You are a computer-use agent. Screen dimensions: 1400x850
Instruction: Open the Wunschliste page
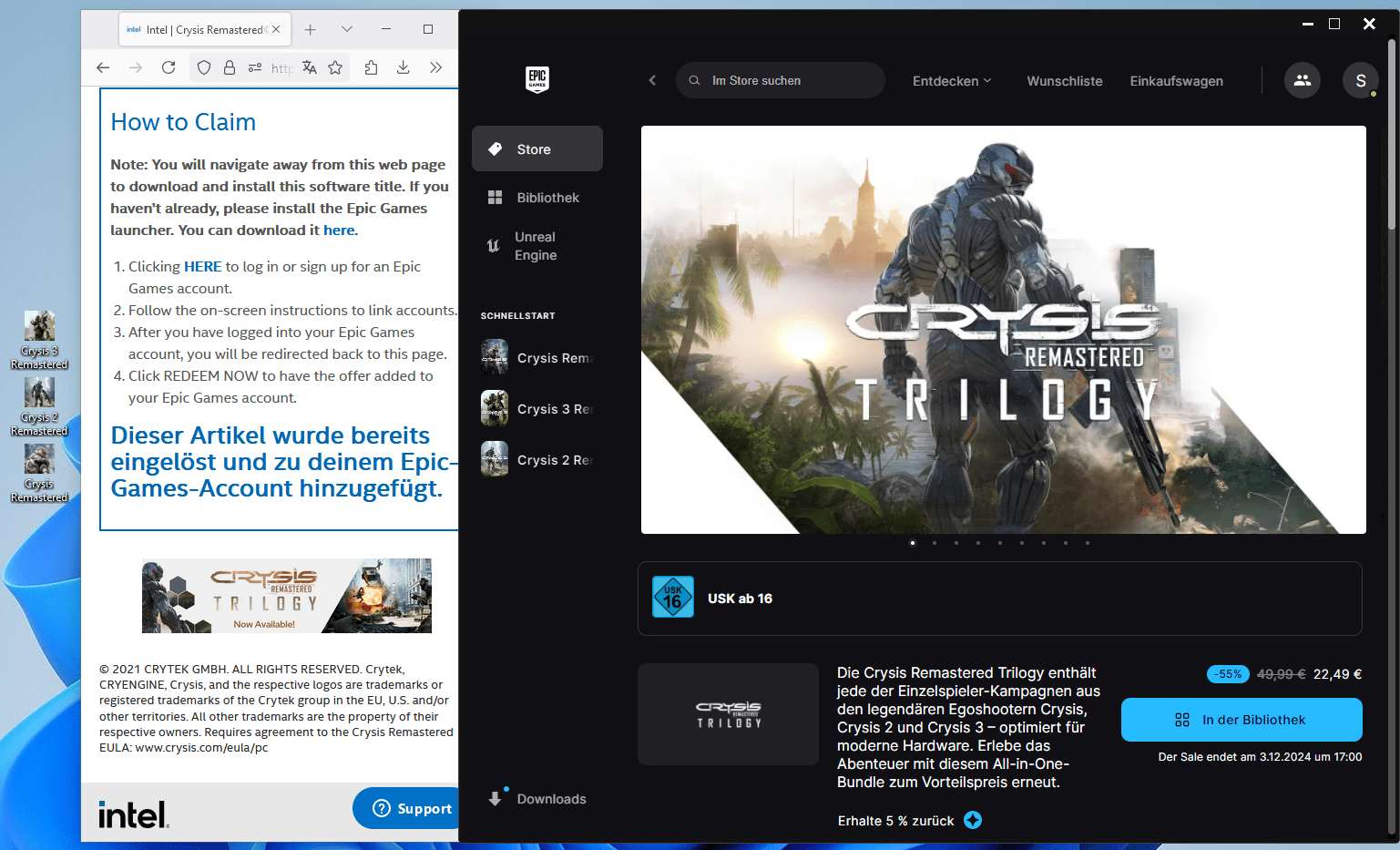click(x=1065, y=81)
